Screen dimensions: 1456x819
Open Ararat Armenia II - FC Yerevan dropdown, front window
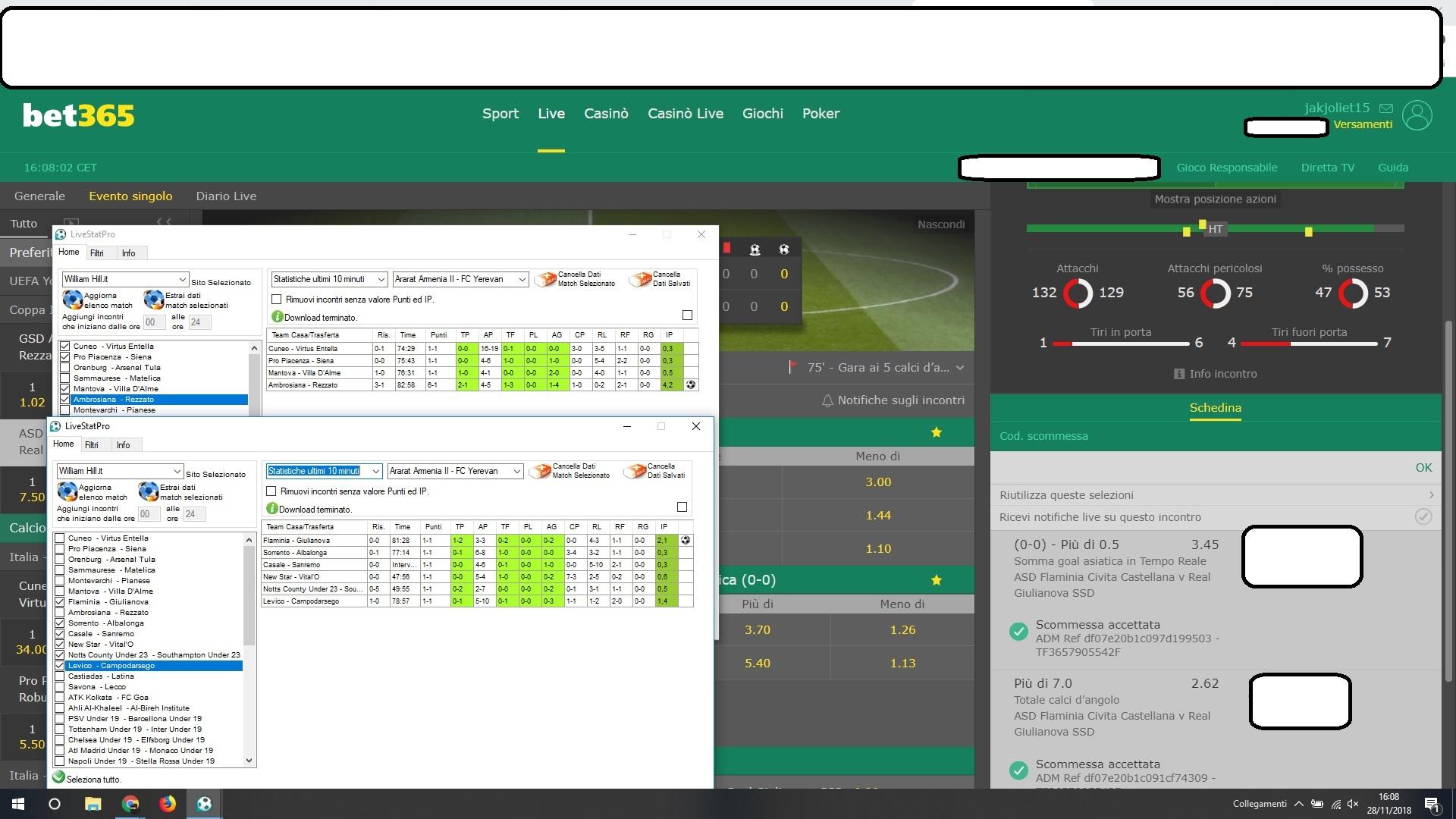tap(455, 471)
